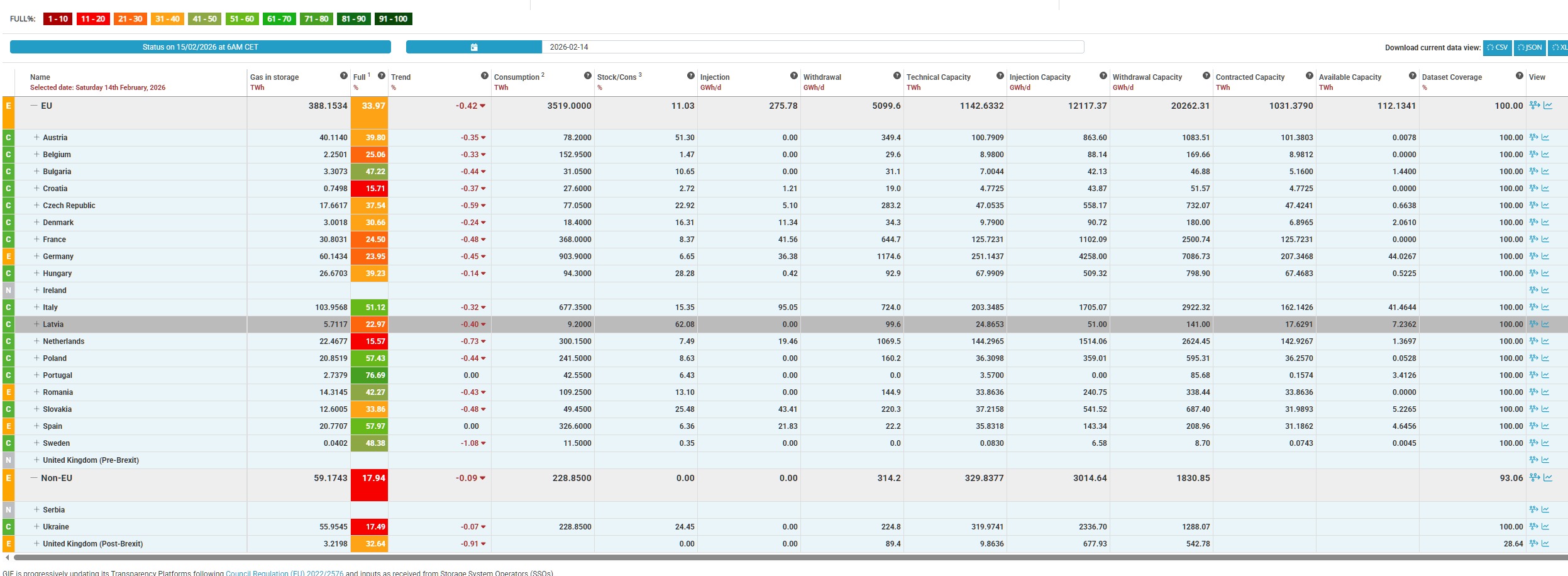Open the Stock/Cons column help icon

pyautogui.click(x=691, y=75)
